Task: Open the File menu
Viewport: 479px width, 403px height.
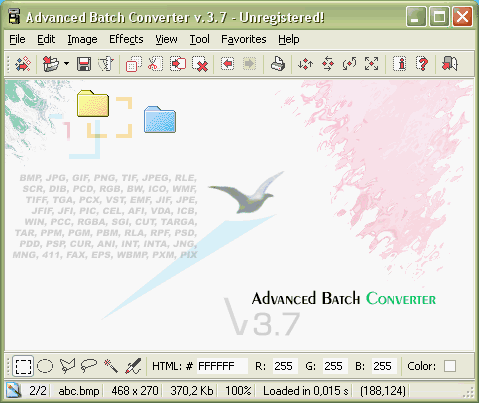Action: click(17, 39)
